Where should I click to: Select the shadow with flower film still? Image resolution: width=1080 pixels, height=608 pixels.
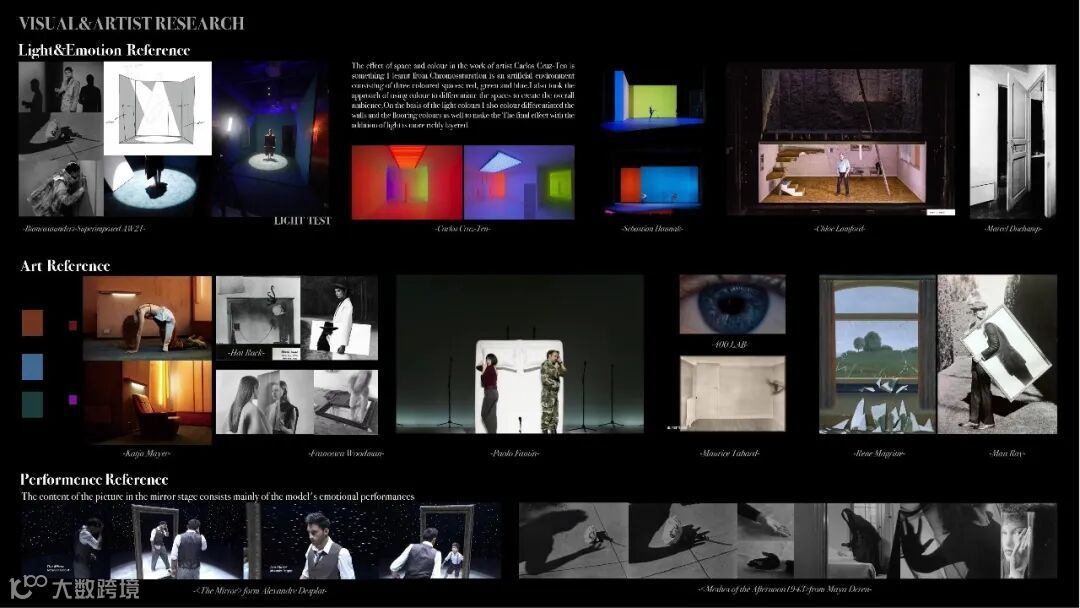click(x=574, y=541)
